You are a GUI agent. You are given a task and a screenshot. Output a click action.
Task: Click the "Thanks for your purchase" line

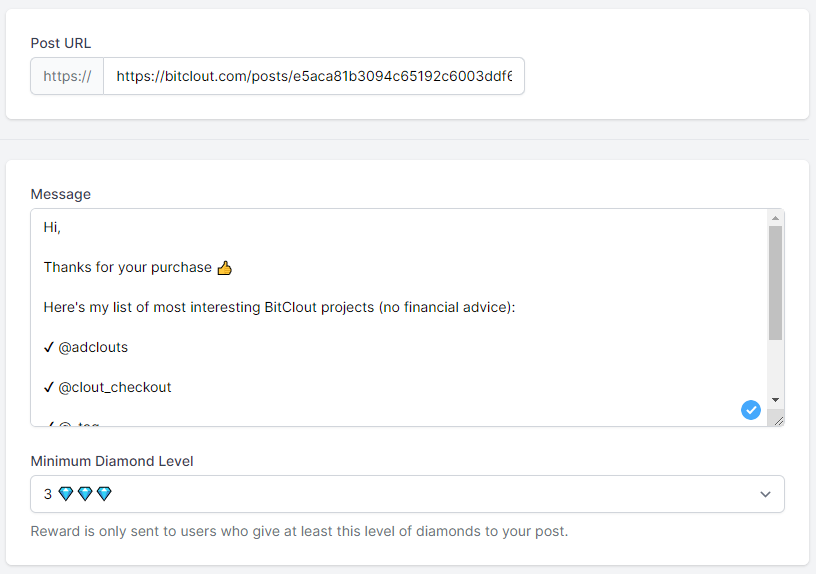128,268
